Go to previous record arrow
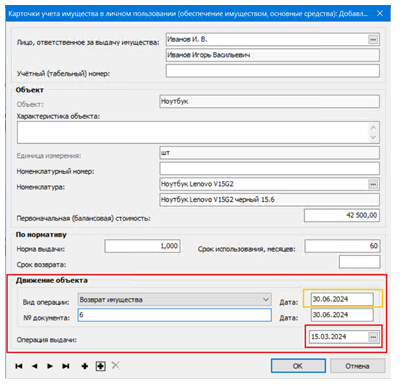Screen dimensions: 402x385 [x=34, y=366]
